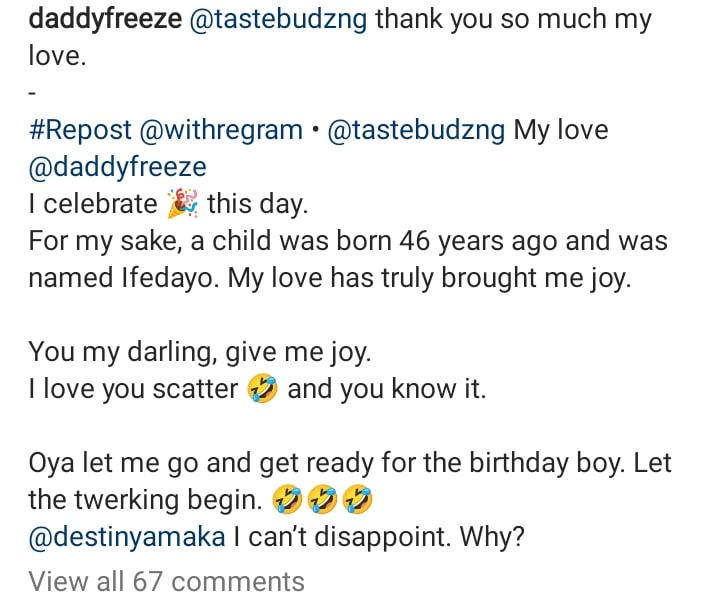Tap the comment 'I can't disappoint. Why?'
Viewport: 720px width, 599px height.
(379, 537)
